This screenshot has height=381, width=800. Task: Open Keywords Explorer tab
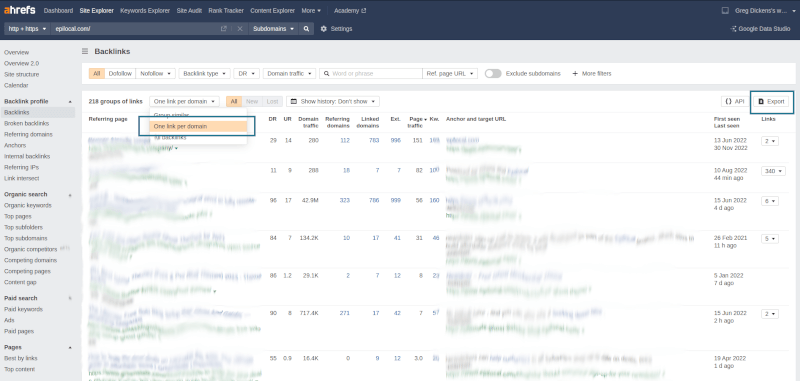point(145,10)
